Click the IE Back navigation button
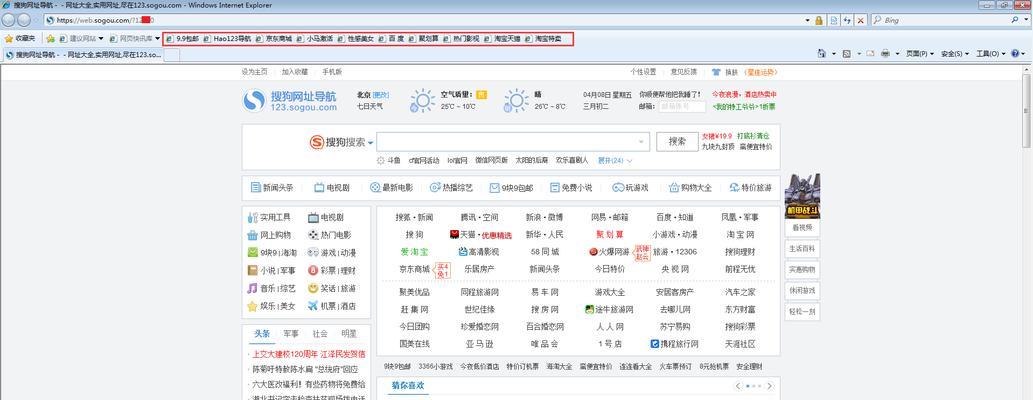1033x400 pixels. click(x=9, y=20)
